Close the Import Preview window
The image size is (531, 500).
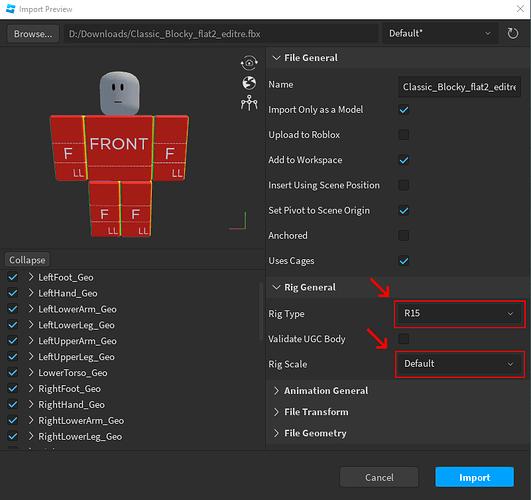coord(520,8)
